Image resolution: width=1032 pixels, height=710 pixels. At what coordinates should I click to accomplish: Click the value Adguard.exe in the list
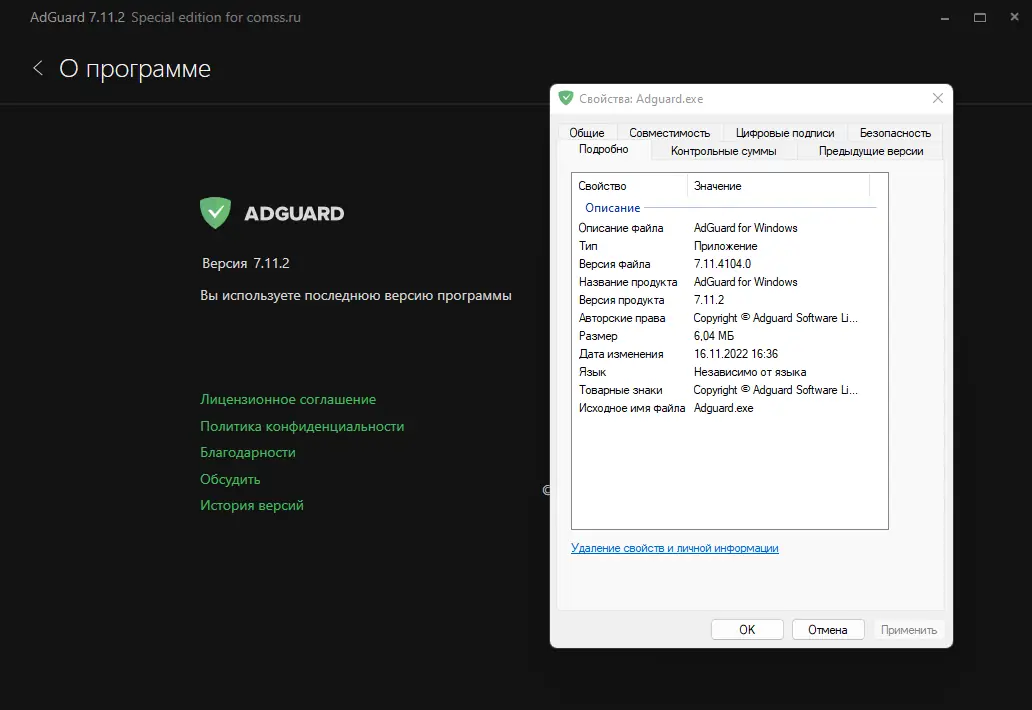pyautogui.click(x=723, y=408)
